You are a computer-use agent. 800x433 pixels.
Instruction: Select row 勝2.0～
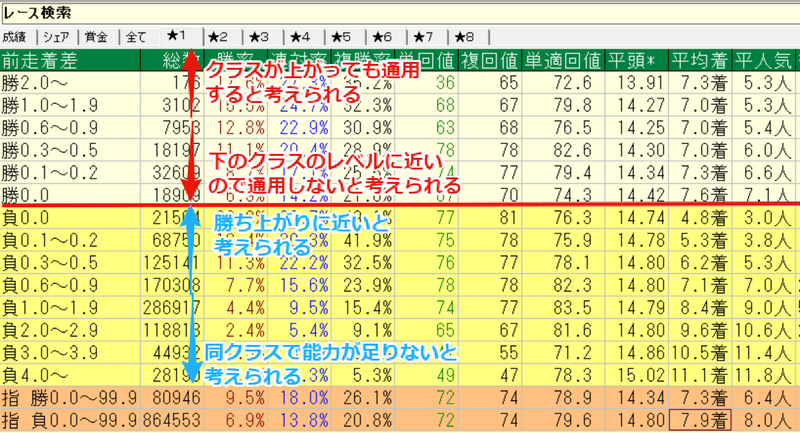[x=400, y=83]
